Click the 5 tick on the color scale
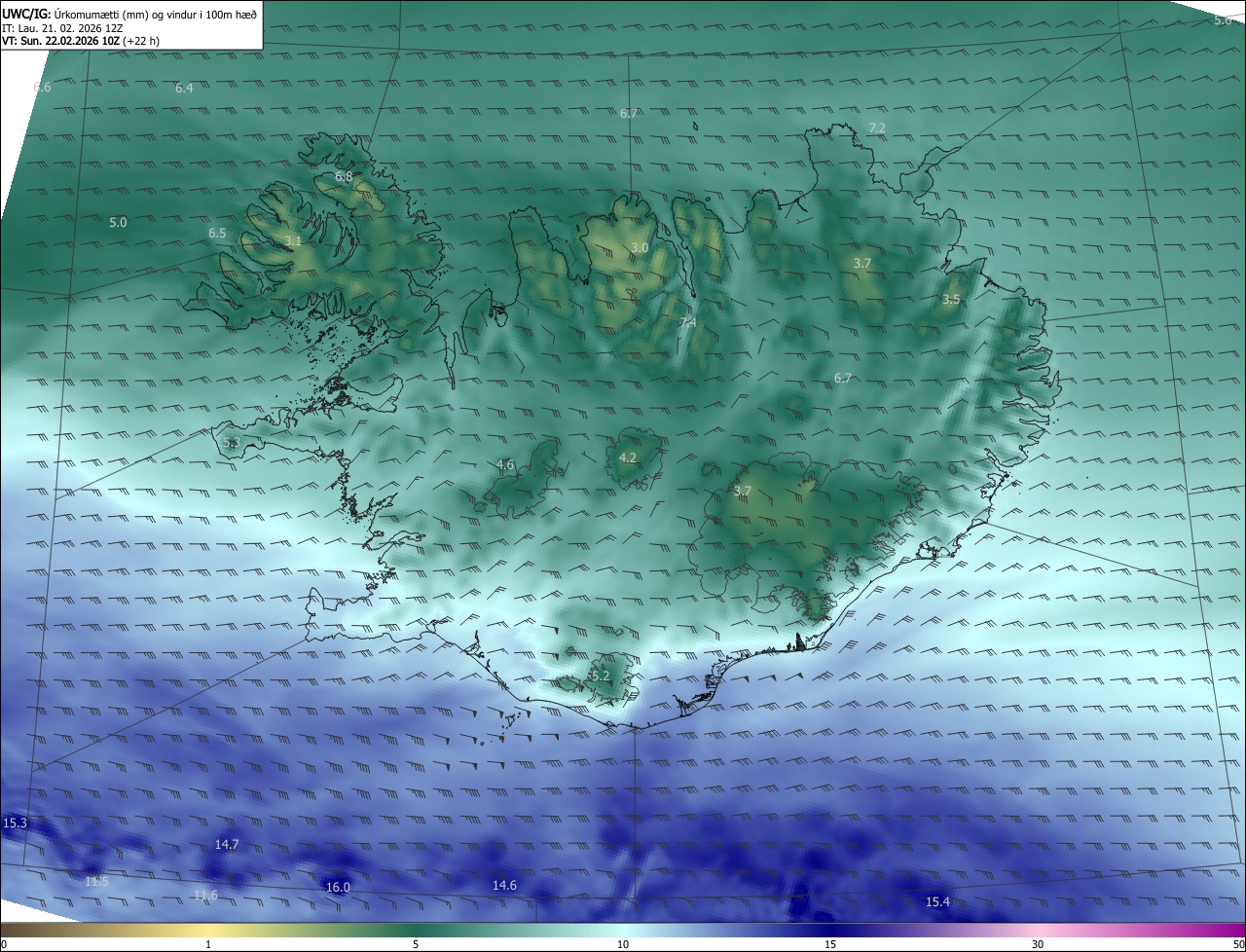 [416, 944]
